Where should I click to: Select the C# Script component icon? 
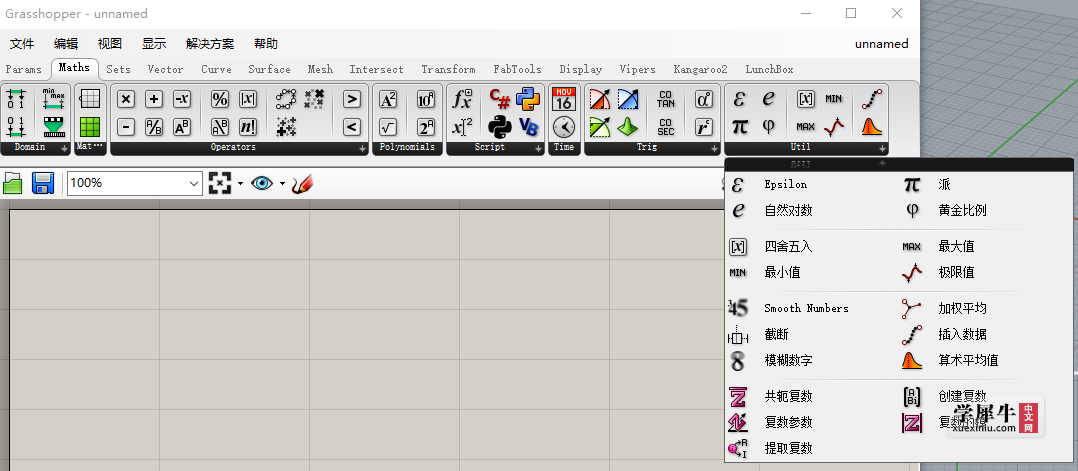click(x=500, y=99)
